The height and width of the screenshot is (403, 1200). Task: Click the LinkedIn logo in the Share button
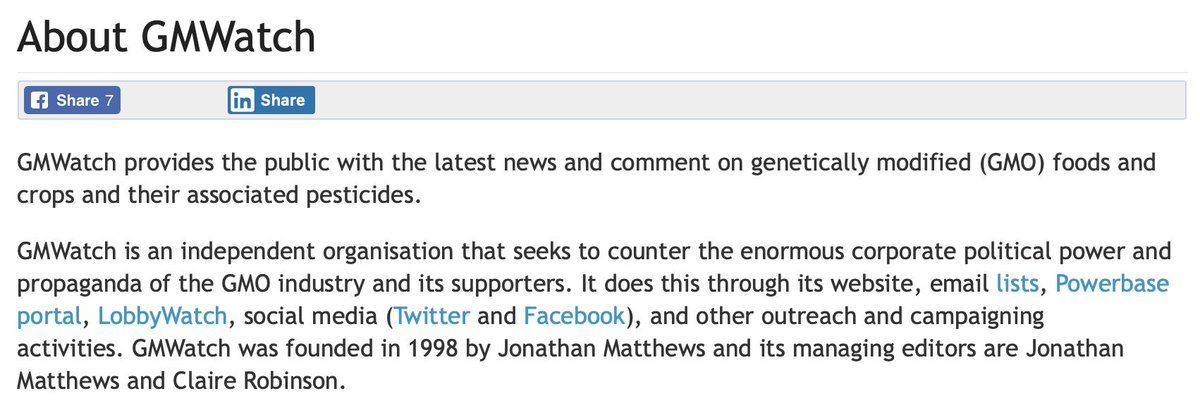pos(242,100)
